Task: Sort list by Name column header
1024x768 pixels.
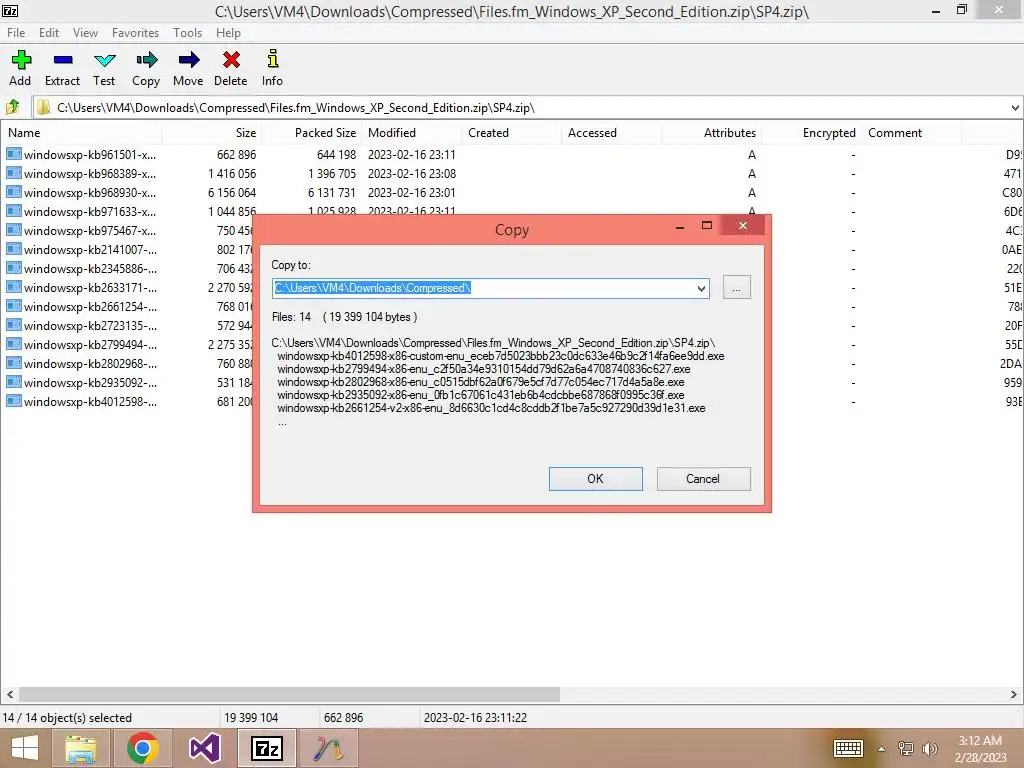Action: pos(81,133)
